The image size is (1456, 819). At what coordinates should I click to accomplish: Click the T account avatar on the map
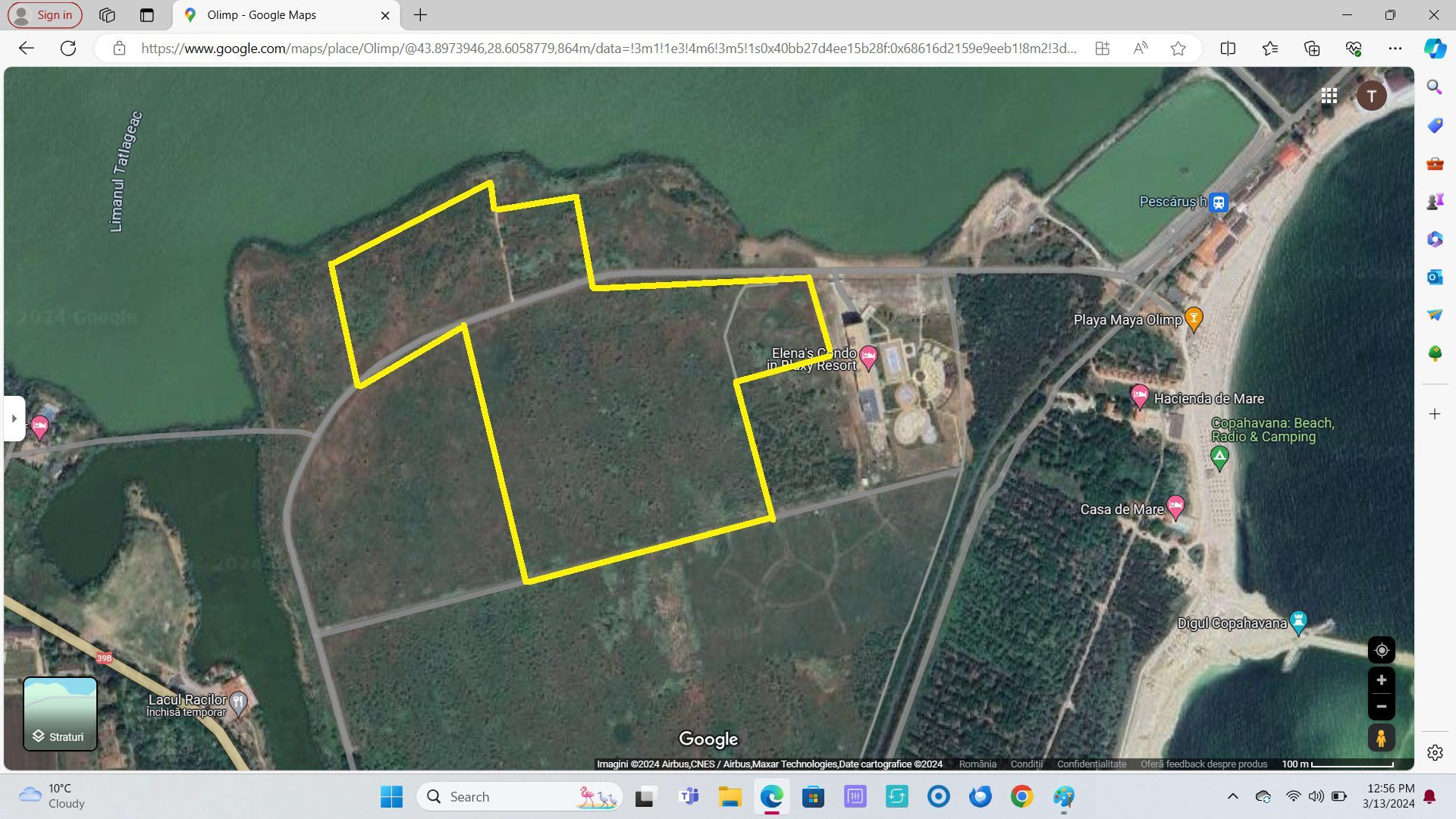pos(1371,95)
